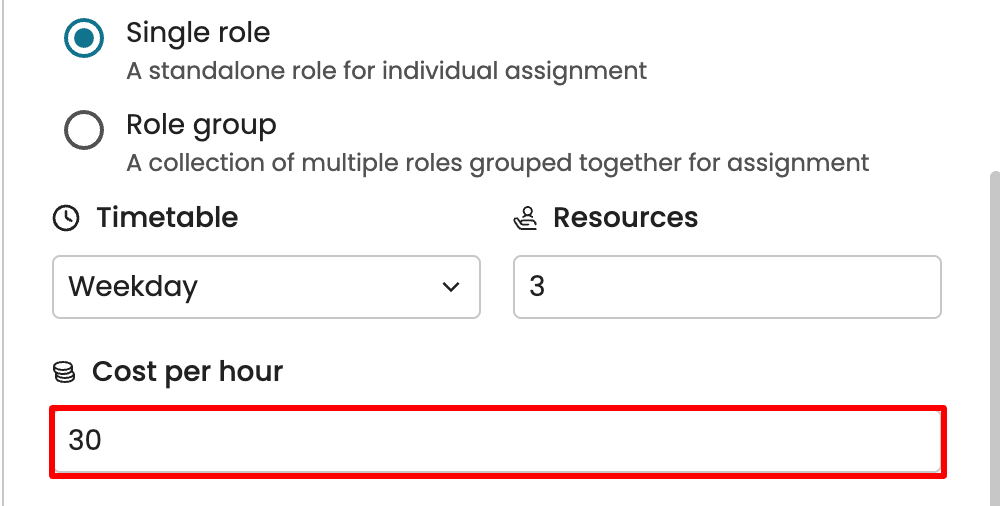
Task: Open the Weekday timetable dropdown
Action: (x=266, y=287)
